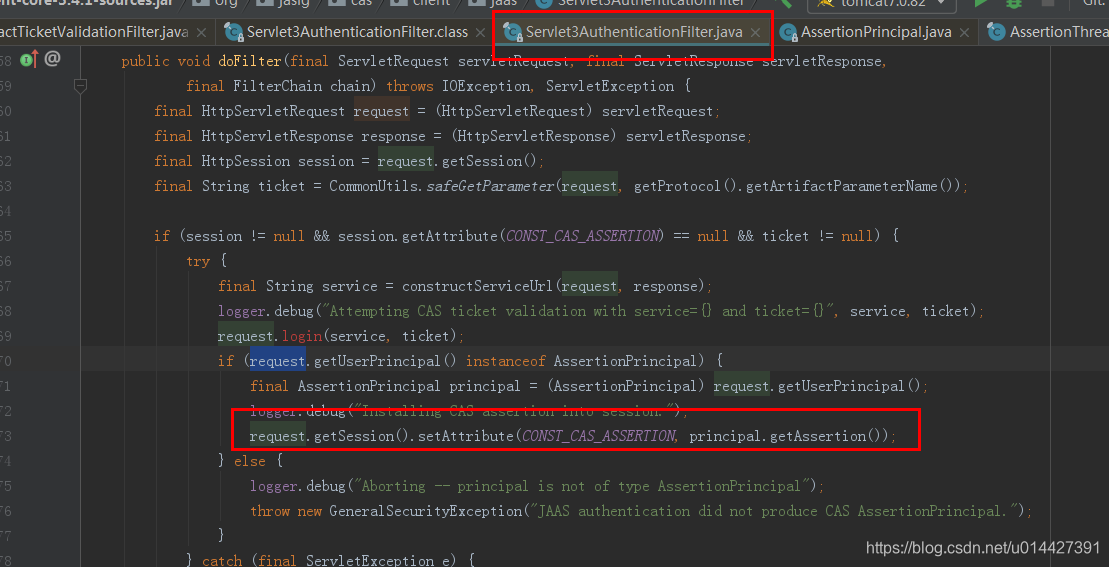Click the login method in request.login

click(302, 336)
